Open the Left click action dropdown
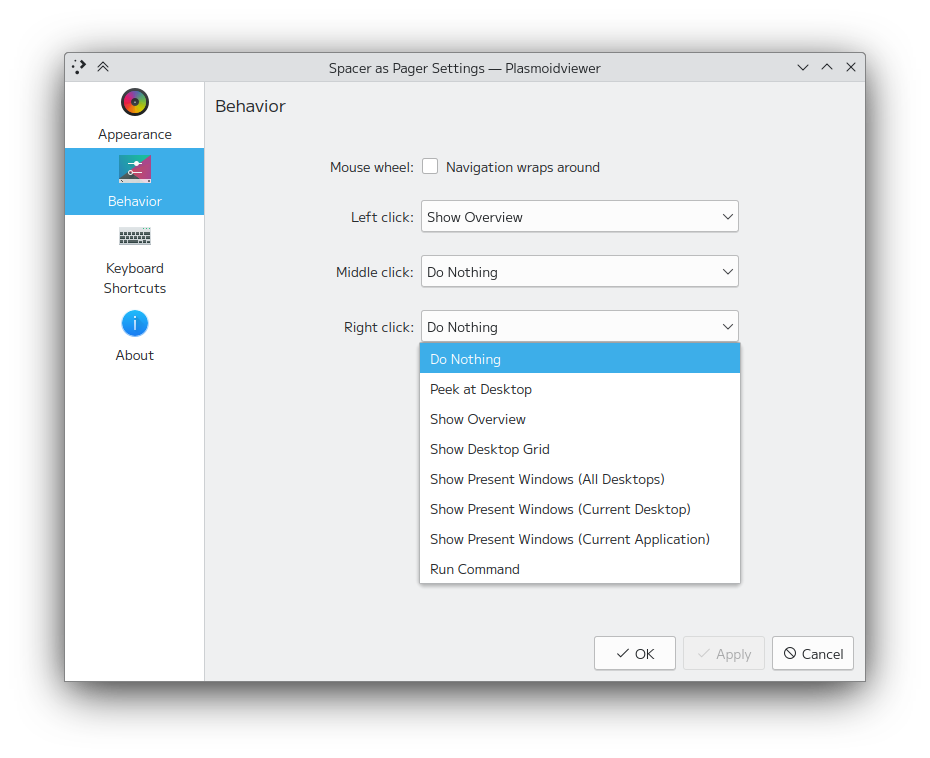The width and height of the screenshot is (930, 758). (579, 216)
